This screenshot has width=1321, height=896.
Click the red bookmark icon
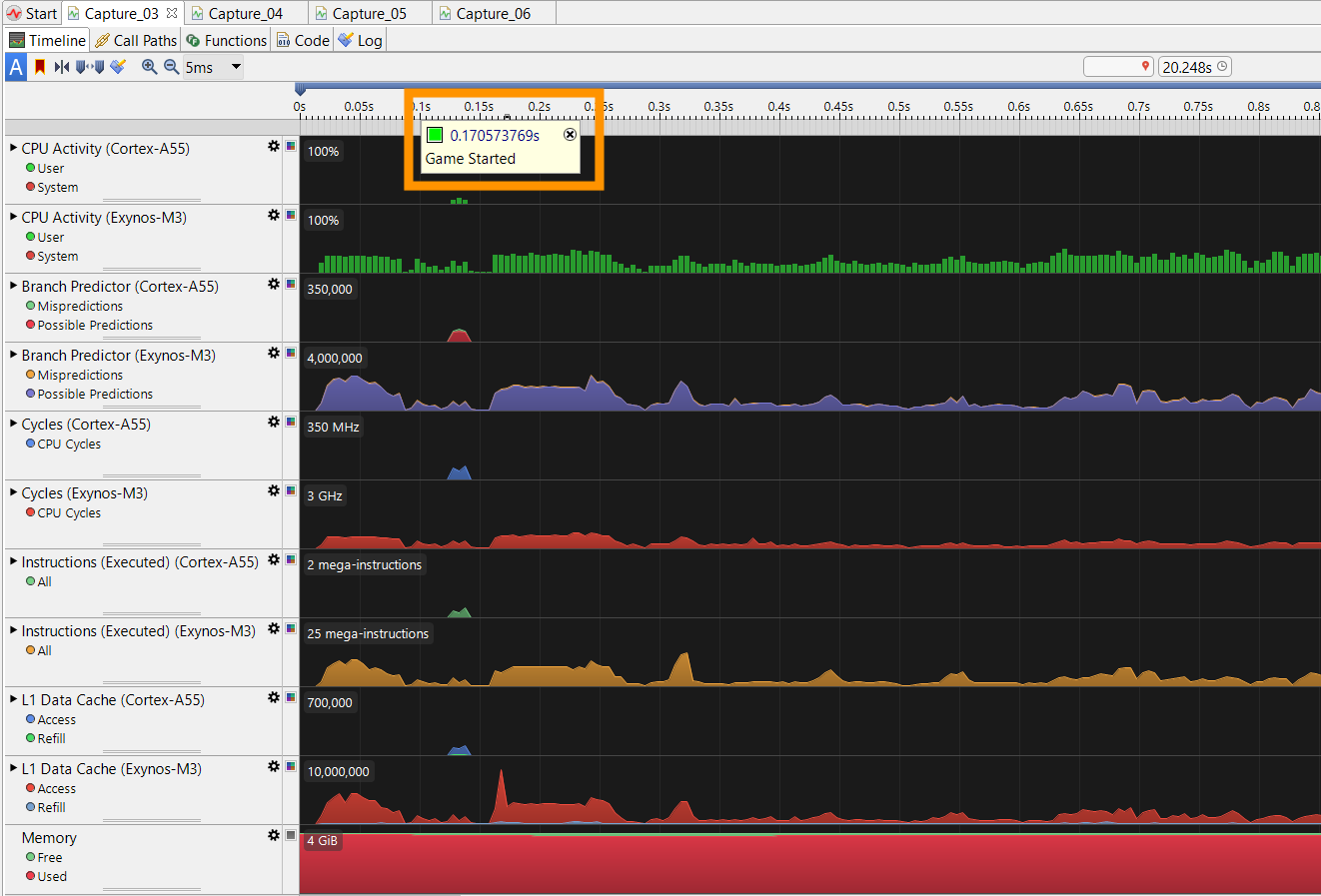40,67
